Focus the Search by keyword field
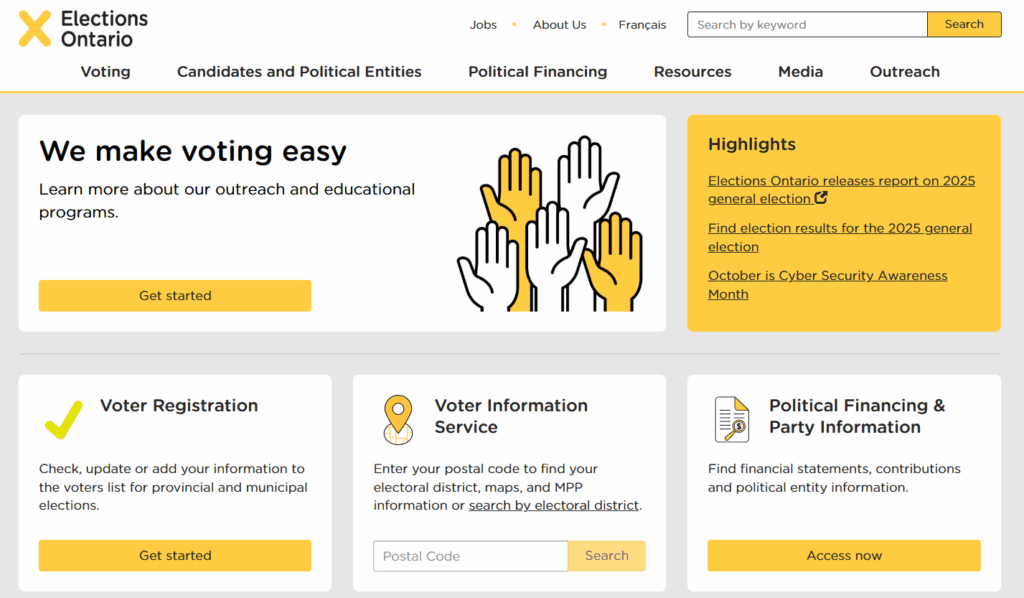This screenshot has width=1024, height=598. [x=806, y=25]
